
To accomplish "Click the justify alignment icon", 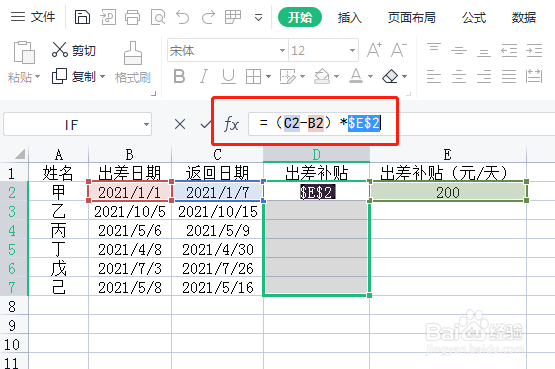I will 509,76.
